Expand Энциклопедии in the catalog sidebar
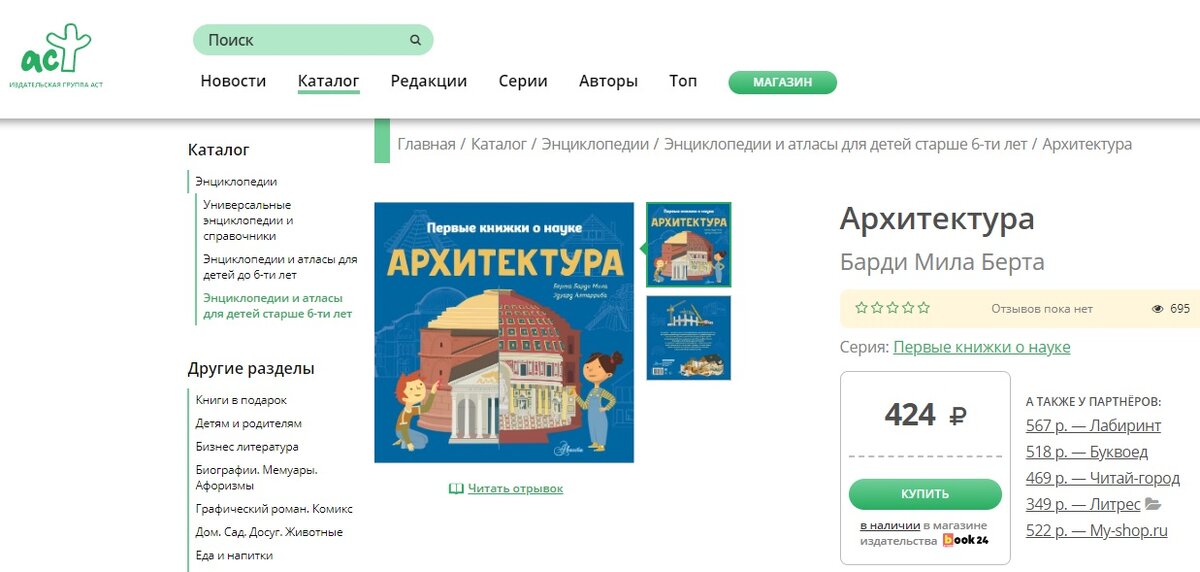Viewport: 1200px width, 572px height. pyautogui.click(x=236, y=182)
